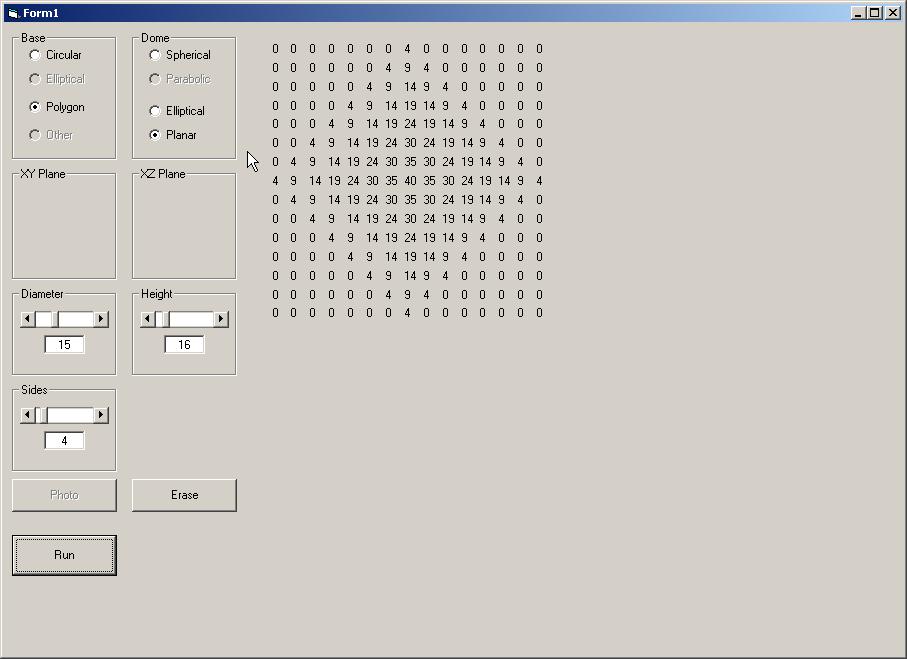Decrease Height with the left scroll arrow

point(148,319)
